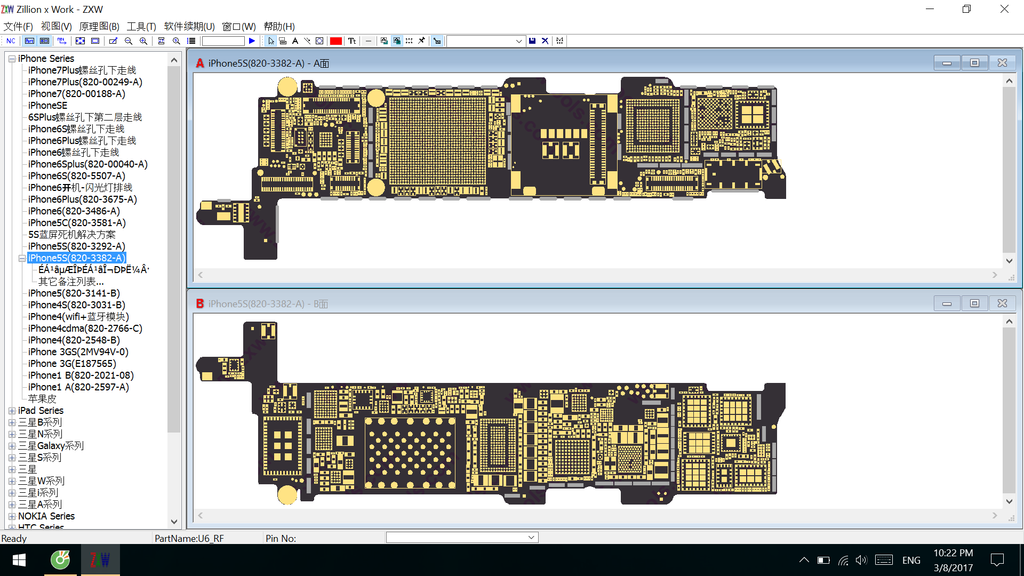Click the edit pencil toolbar icon
This screenshot has height=576, width=1024.
pos(113,40)
